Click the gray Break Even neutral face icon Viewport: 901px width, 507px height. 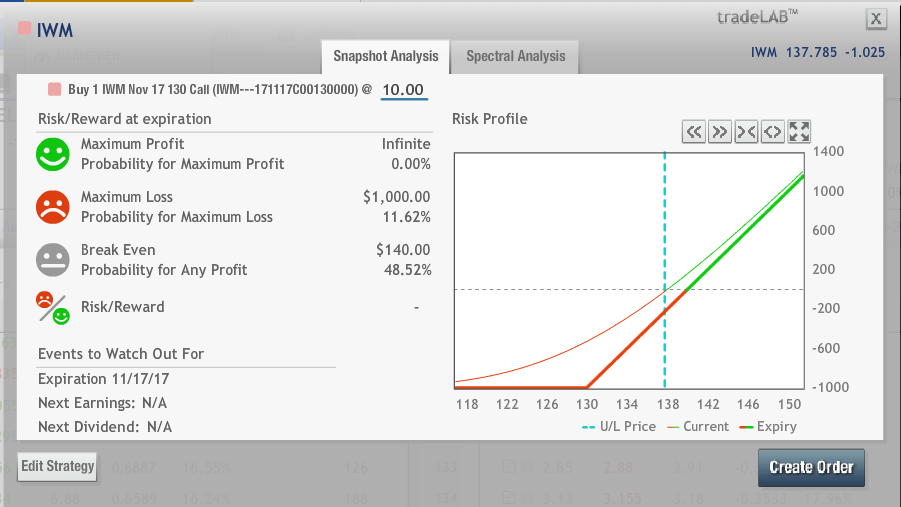click(53, 260)
